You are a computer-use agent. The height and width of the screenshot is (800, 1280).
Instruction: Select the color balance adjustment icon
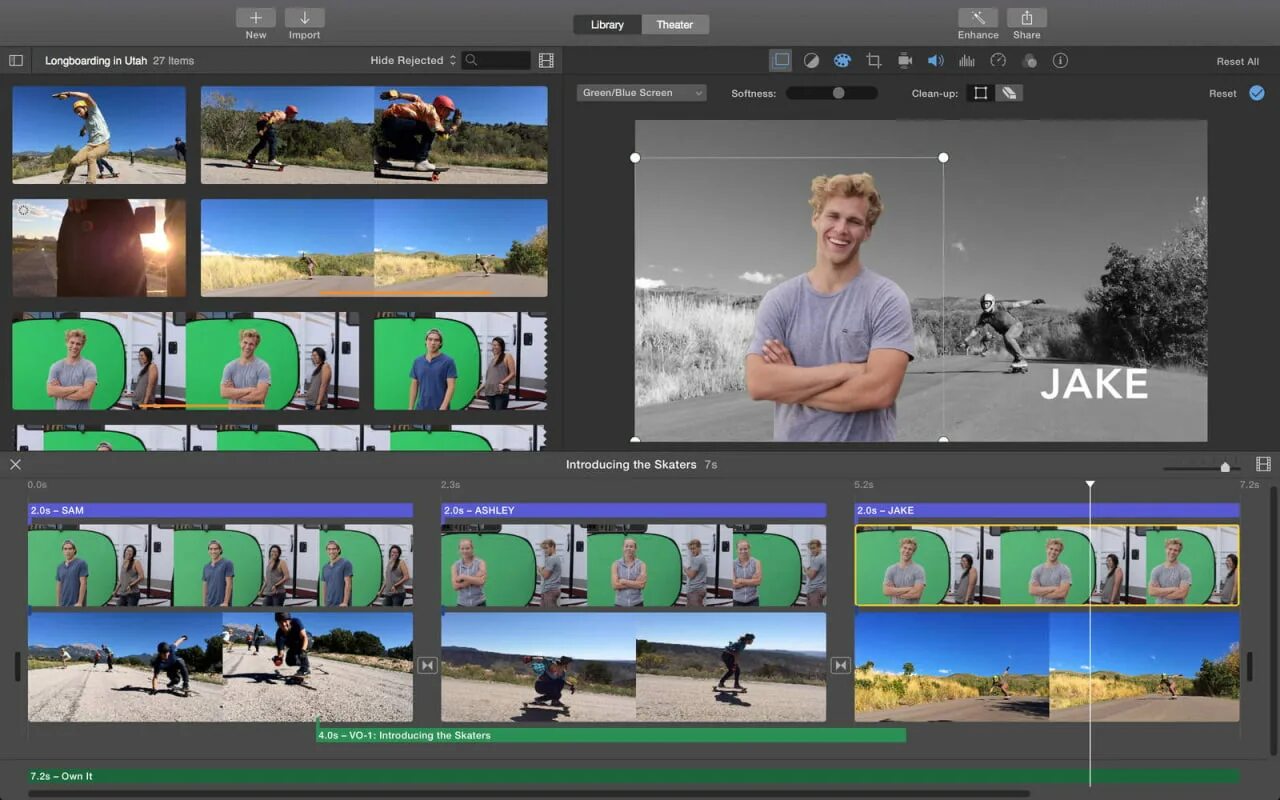click(x=812, y=61)
